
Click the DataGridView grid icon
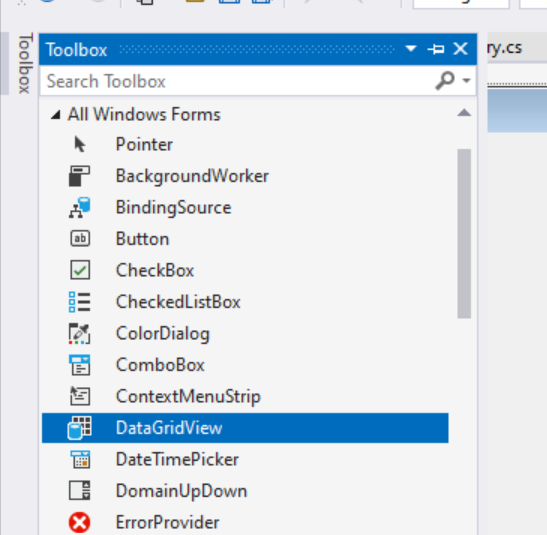[80, 428]
